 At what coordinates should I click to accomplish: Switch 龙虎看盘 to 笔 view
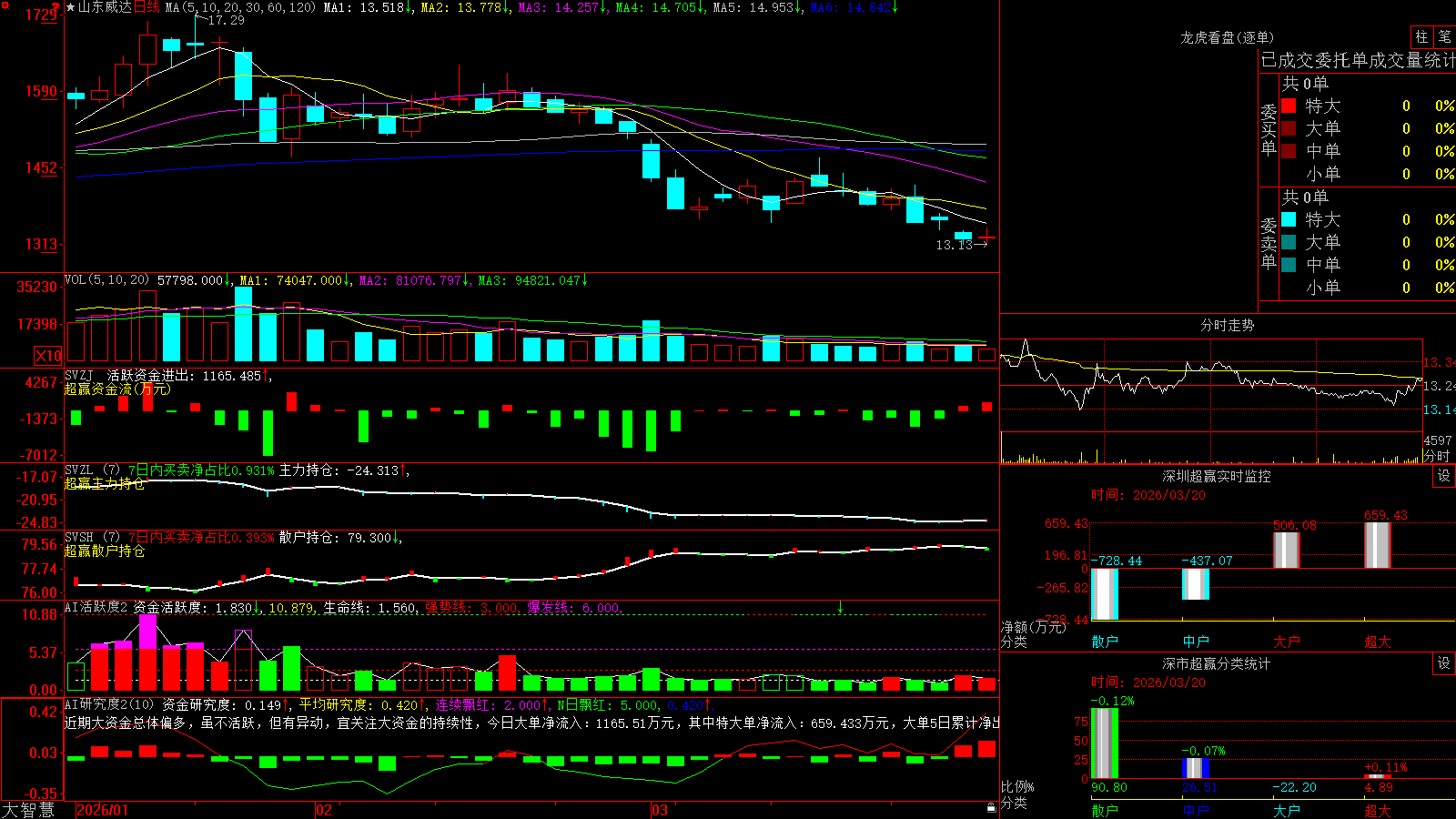[x=1444, y=36]
